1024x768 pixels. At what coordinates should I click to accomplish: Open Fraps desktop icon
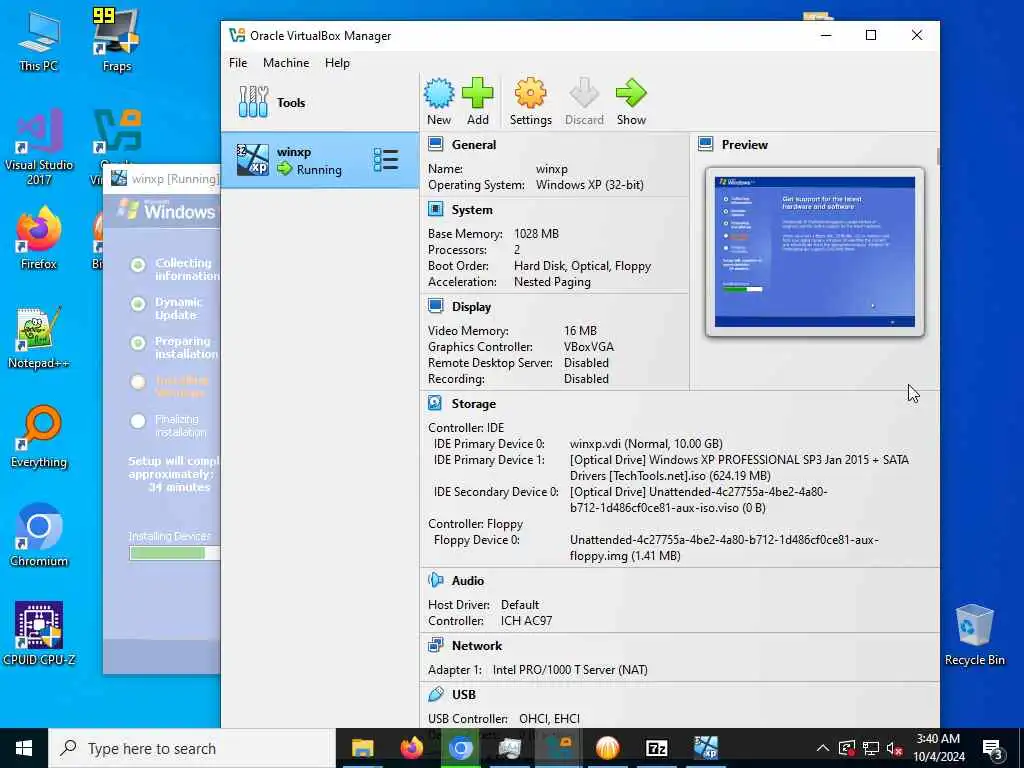117,40
